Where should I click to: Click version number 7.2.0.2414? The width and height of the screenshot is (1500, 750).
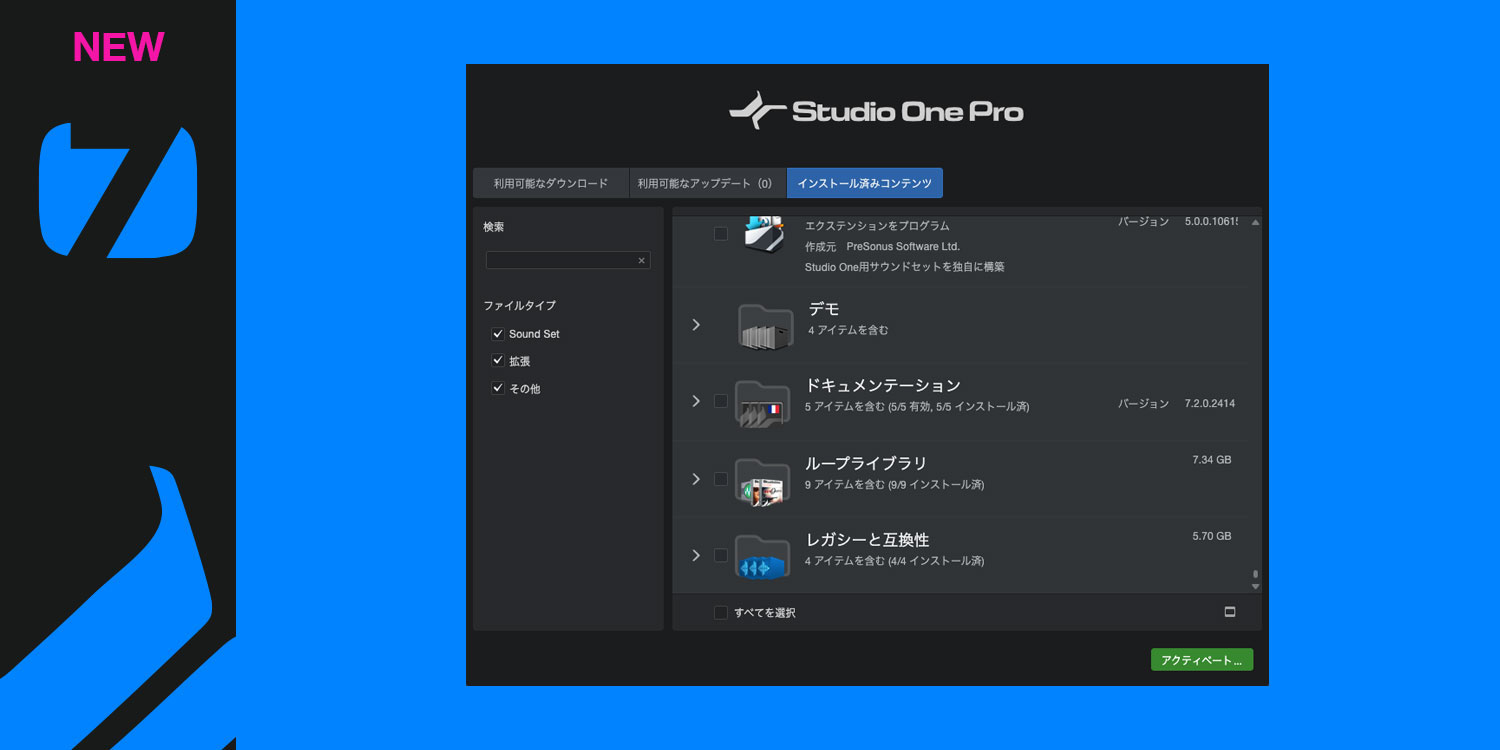coord(1209,404)
